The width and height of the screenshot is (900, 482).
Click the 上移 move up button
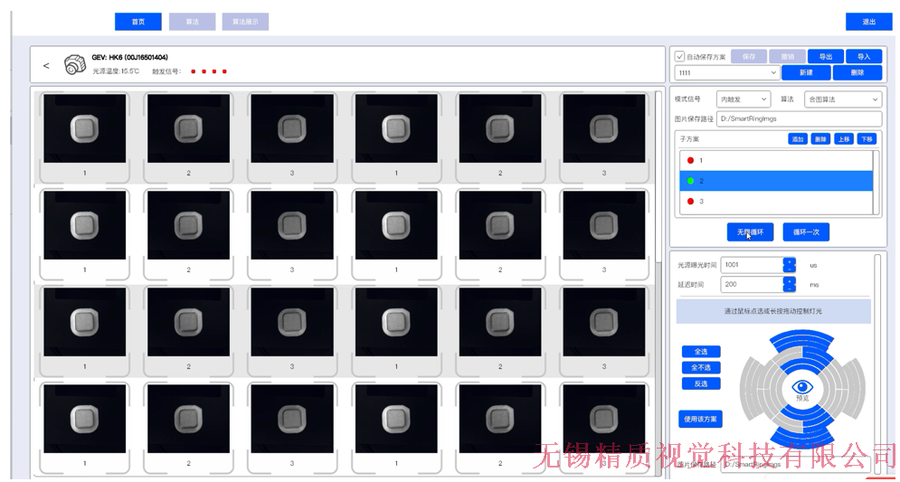843,139
